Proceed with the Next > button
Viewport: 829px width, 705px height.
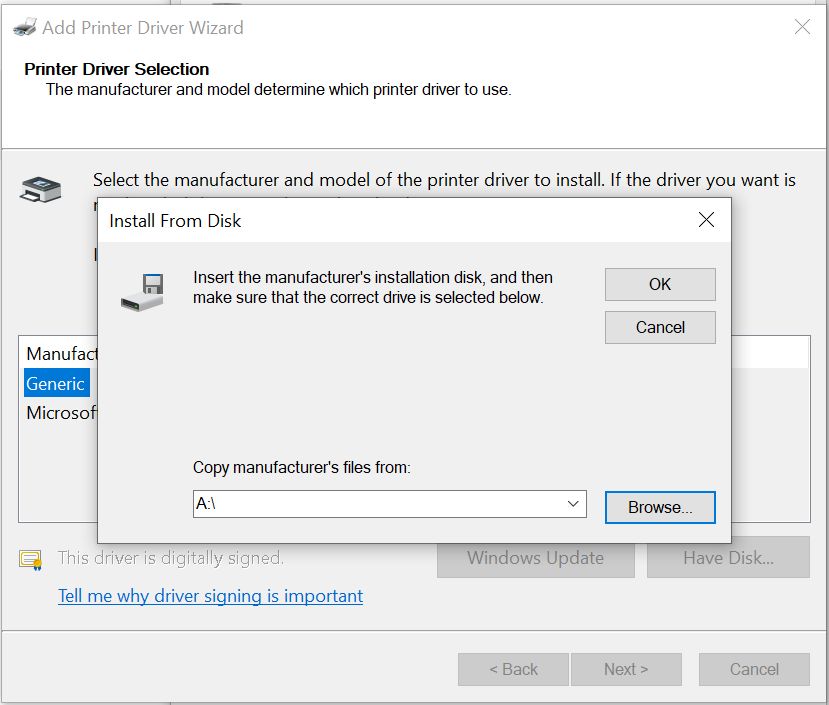(x=626, y=669)
